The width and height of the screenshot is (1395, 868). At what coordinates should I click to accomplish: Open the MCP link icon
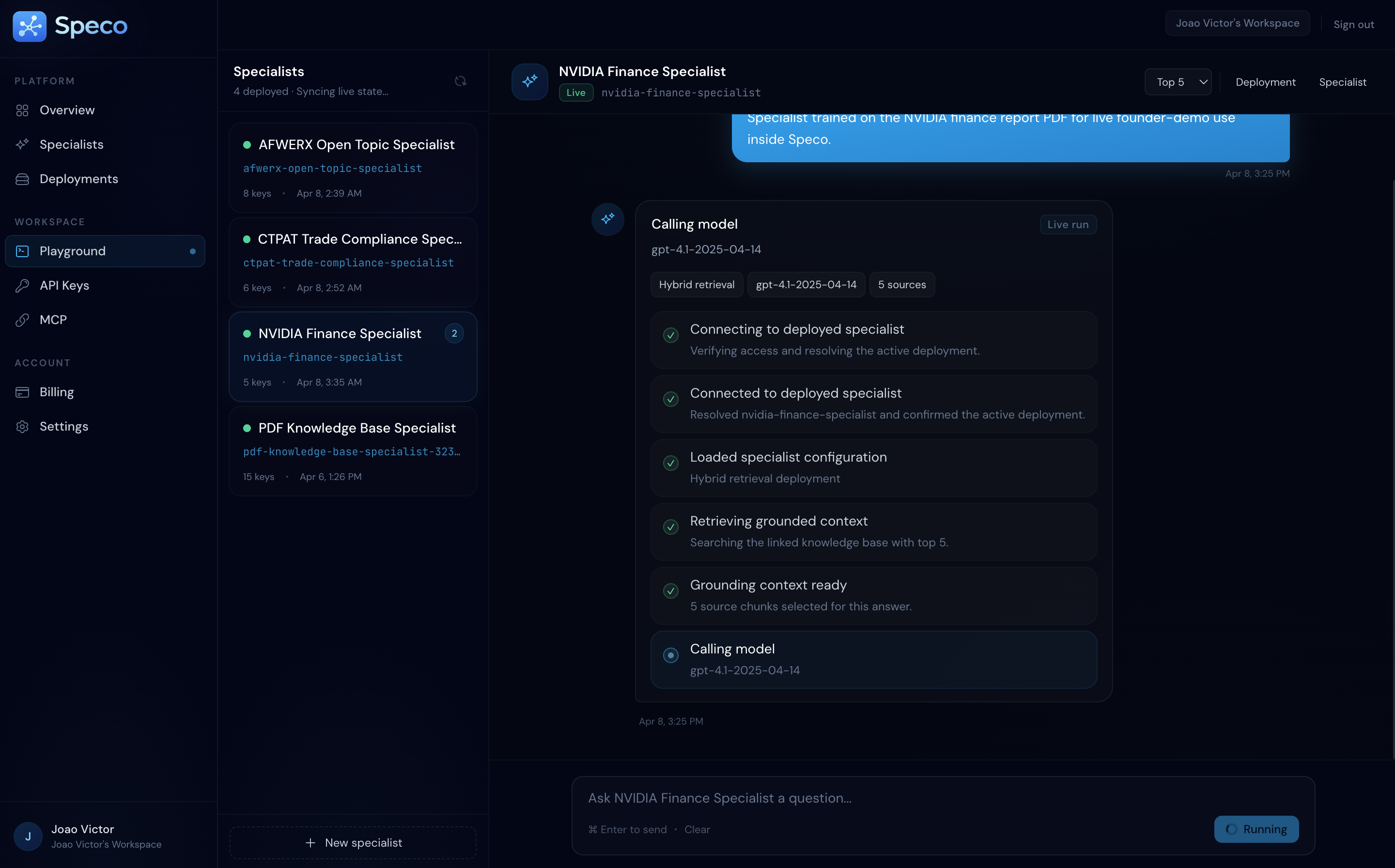point(22,320)
